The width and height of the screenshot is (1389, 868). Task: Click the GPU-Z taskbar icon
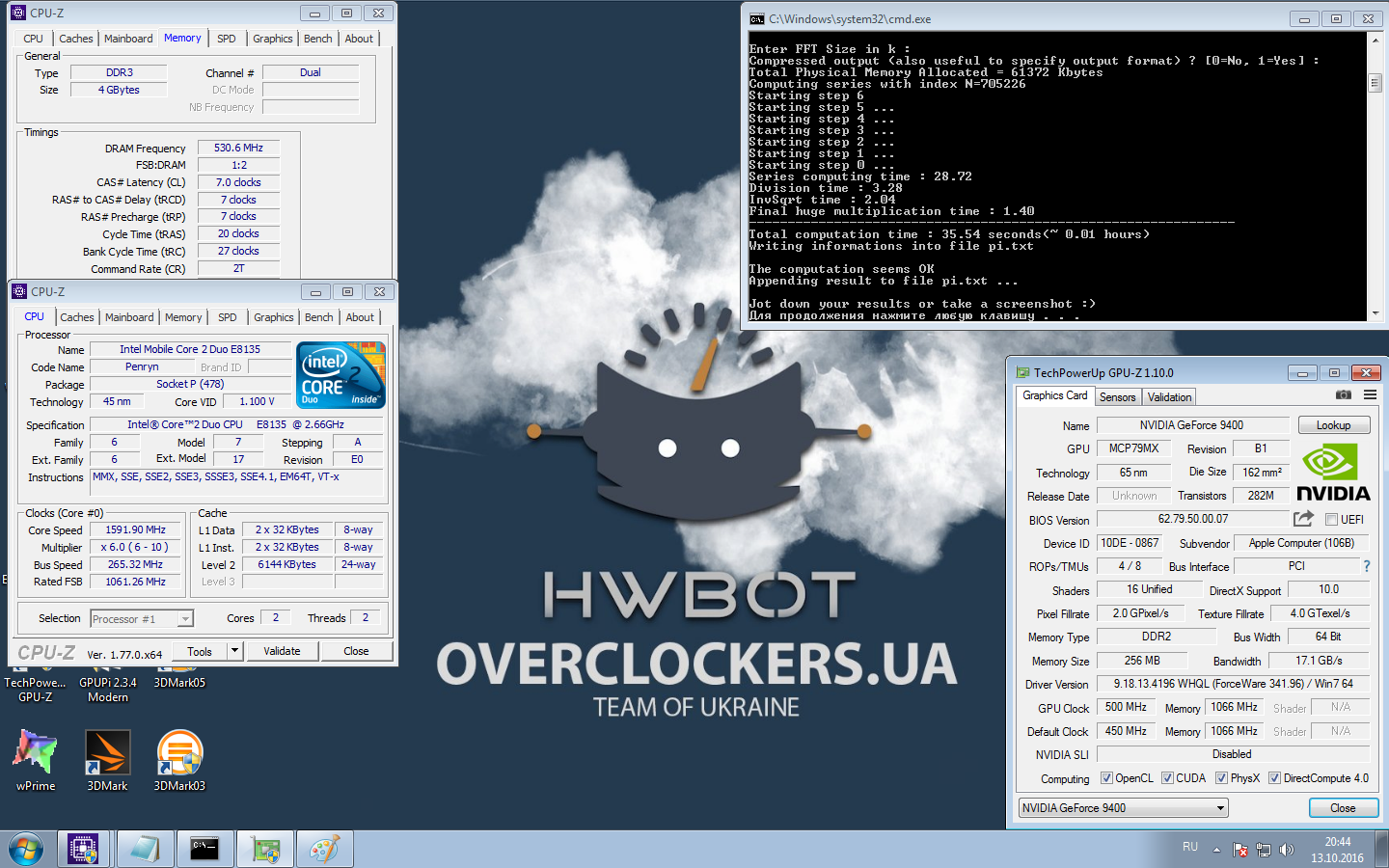264,850
